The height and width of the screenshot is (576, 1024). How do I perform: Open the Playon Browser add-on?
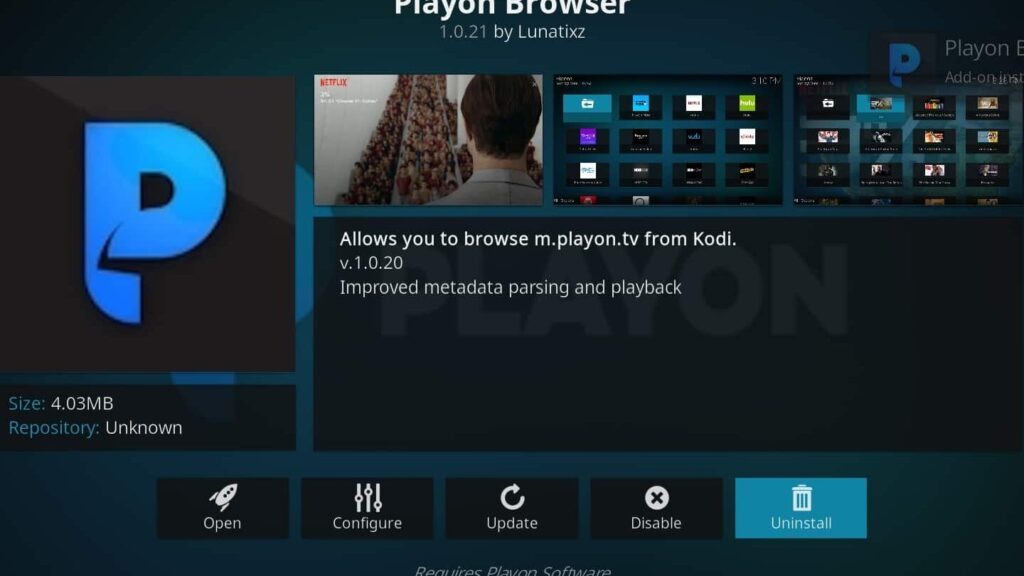click(x=222, y=508)
